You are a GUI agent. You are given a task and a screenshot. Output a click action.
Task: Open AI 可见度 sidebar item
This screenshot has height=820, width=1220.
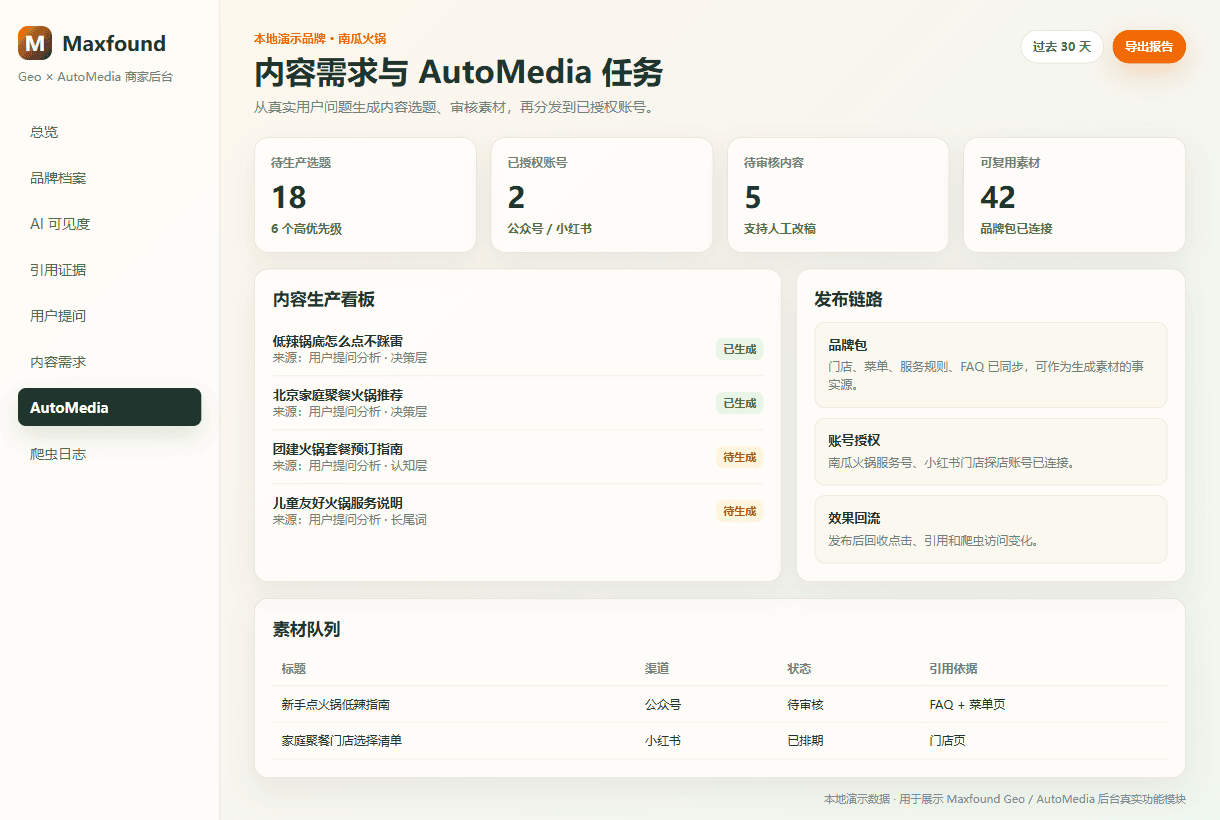pos(109,224)
